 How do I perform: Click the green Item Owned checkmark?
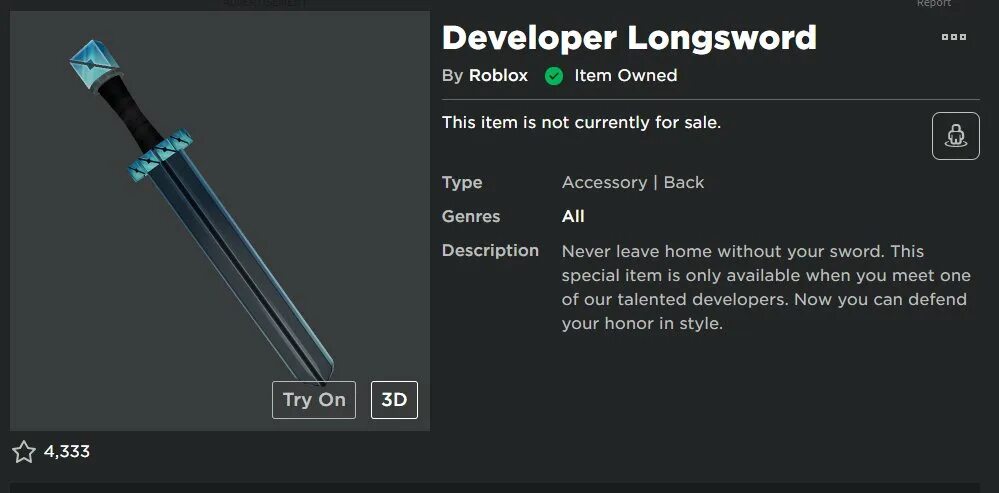pyautogui.click(x=554, y=76)
